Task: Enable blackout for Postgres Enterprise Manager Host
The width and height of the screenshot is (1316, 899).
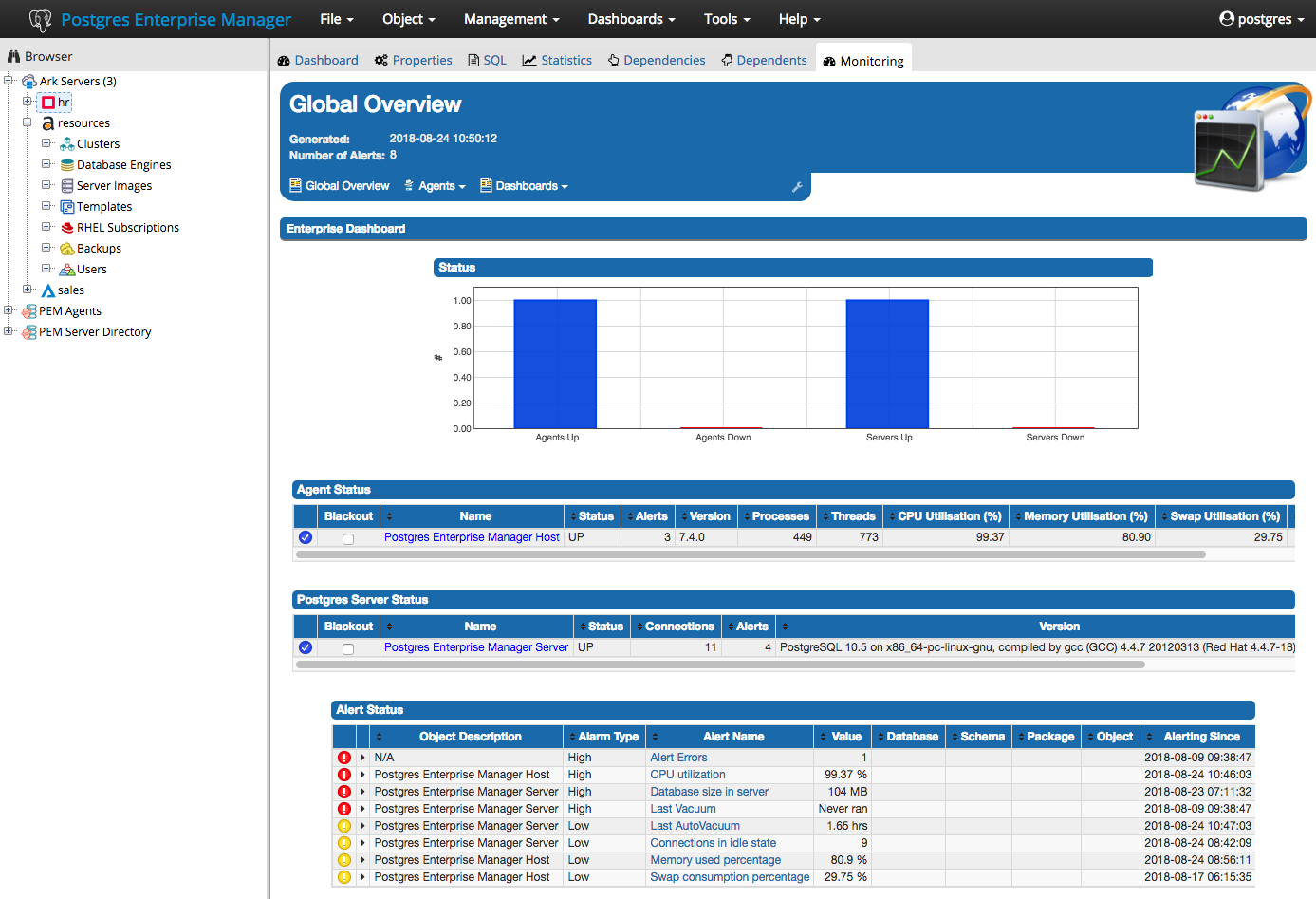Action: [347, 537]
